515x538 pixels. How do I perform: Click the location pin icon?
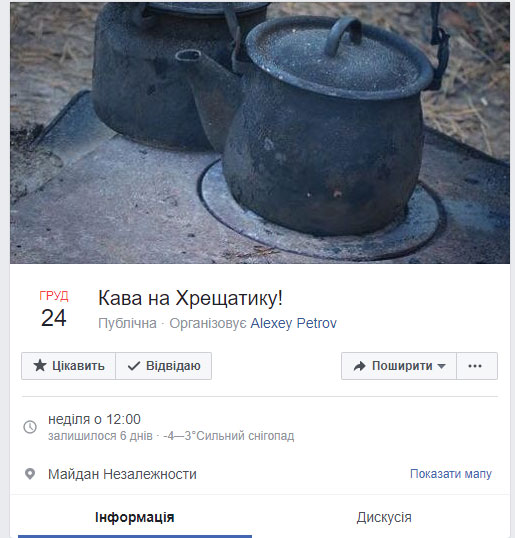(x=30, y=474)
